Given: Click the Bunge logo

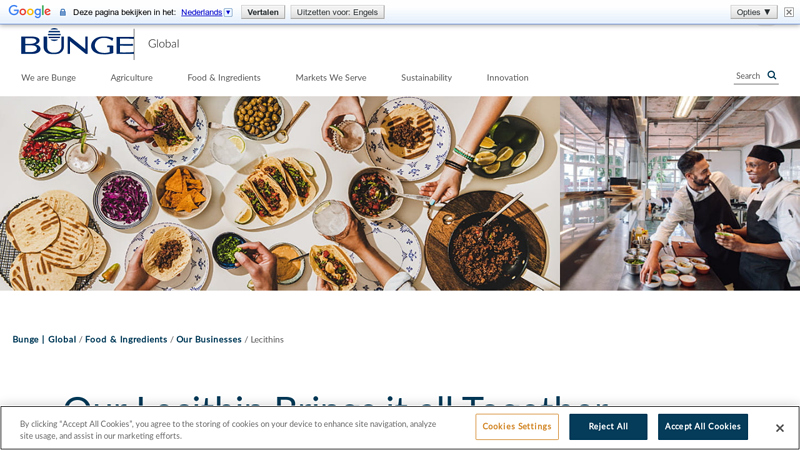Looking at the screenshot, I should pyautogui.click(x=77, y=43).
